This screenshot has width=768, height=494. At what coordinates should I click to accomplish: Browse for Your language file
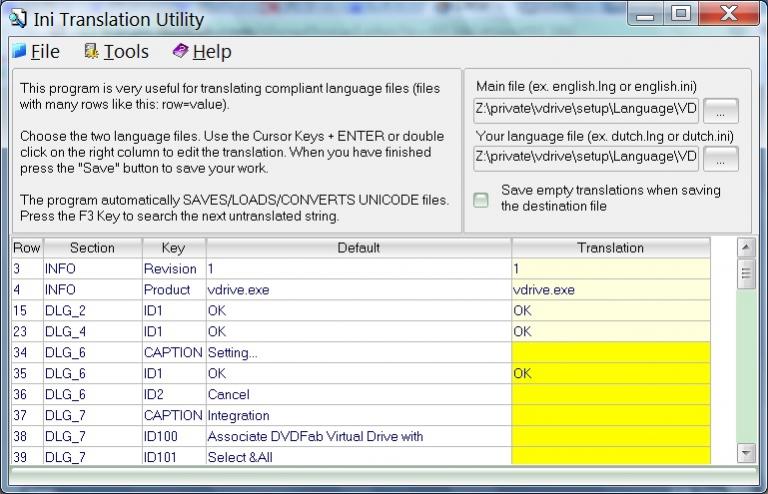pyautogui.click(x=721, y=158)
